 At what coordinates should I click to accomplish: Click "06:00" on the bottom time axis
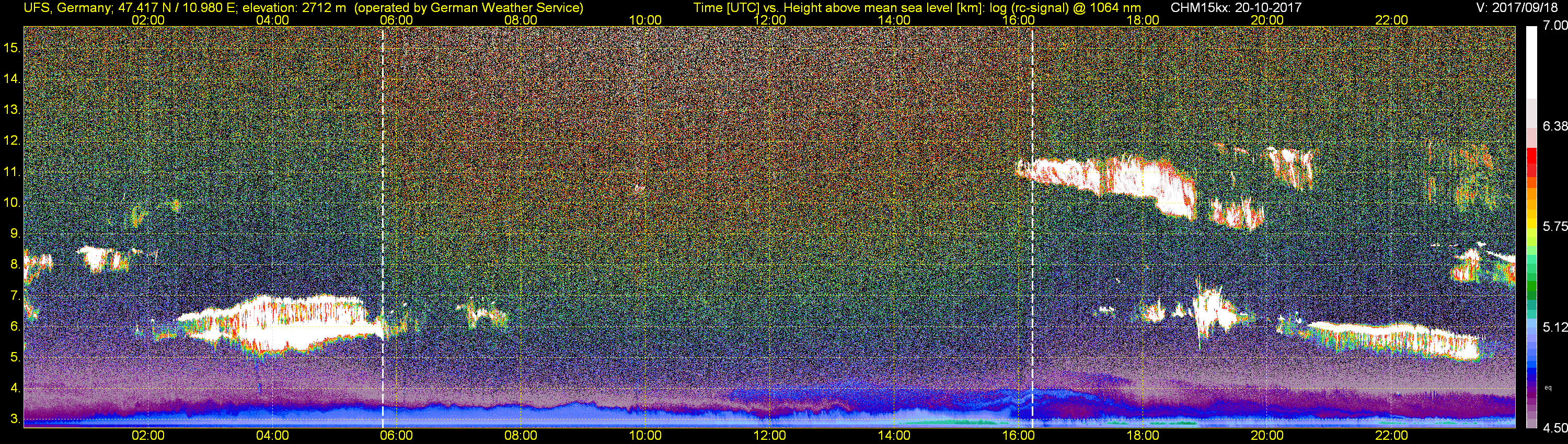(396, 436)
